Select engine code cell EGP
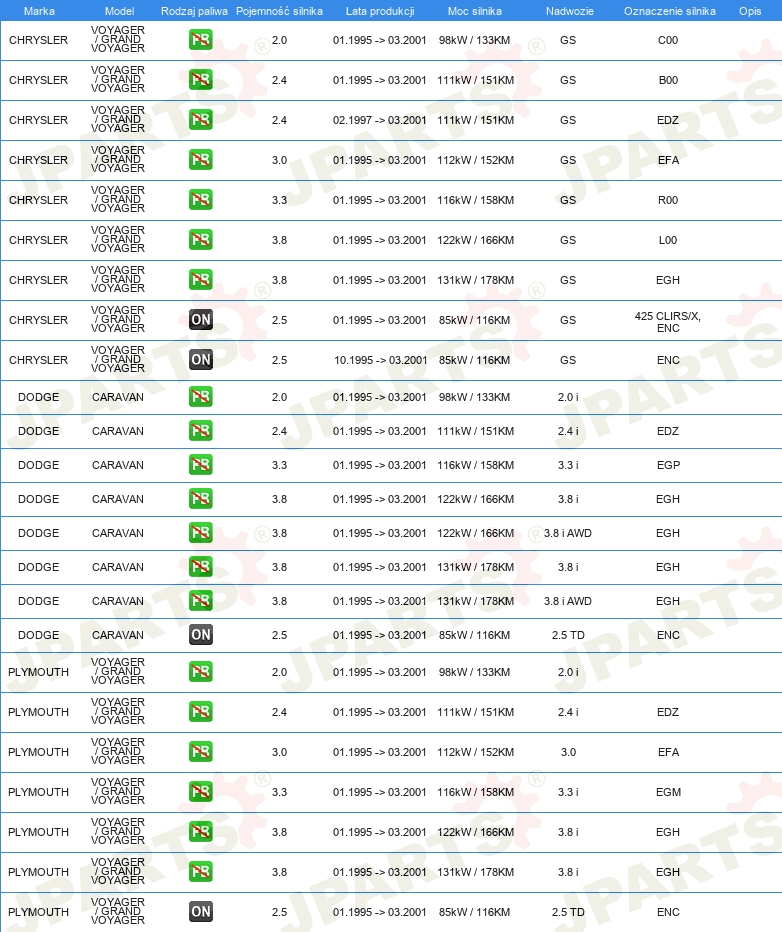Image resolution: width=782 pixels, height=932 pixels. click(668, 465)
